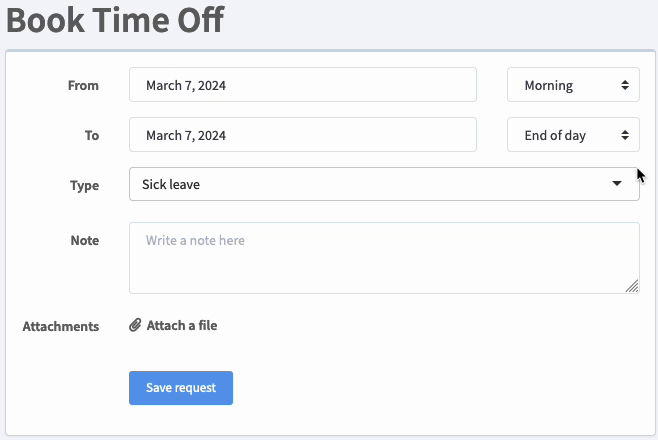658x440 pixels.
Task: Focus the 'Write a note here' text area
Action: pyautogui.click(x=384, y=258)
